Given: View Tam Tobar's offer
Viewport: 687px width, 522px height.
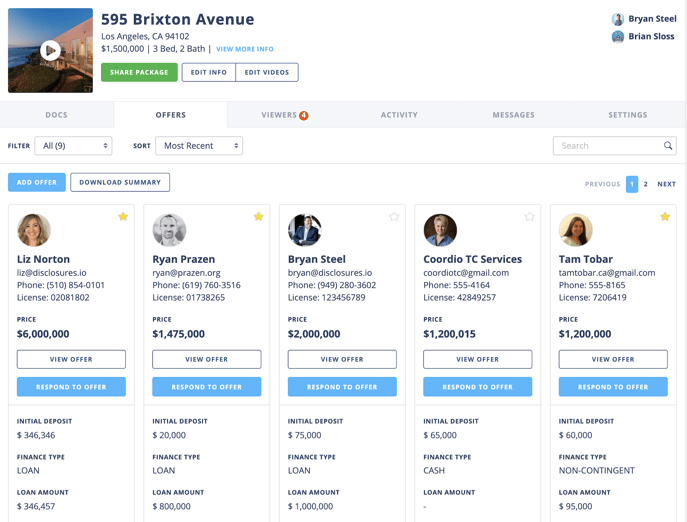Looking at the screenshot, I should (x=613, y=359).
